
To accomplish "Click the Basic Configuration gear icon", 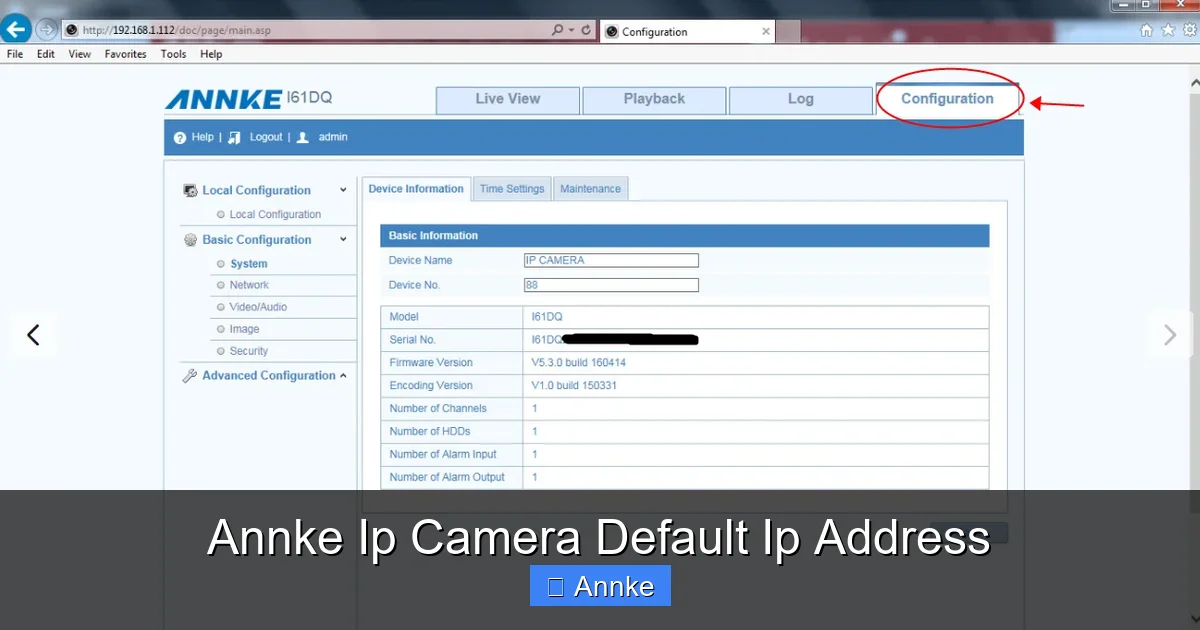I will coord(190,240).
